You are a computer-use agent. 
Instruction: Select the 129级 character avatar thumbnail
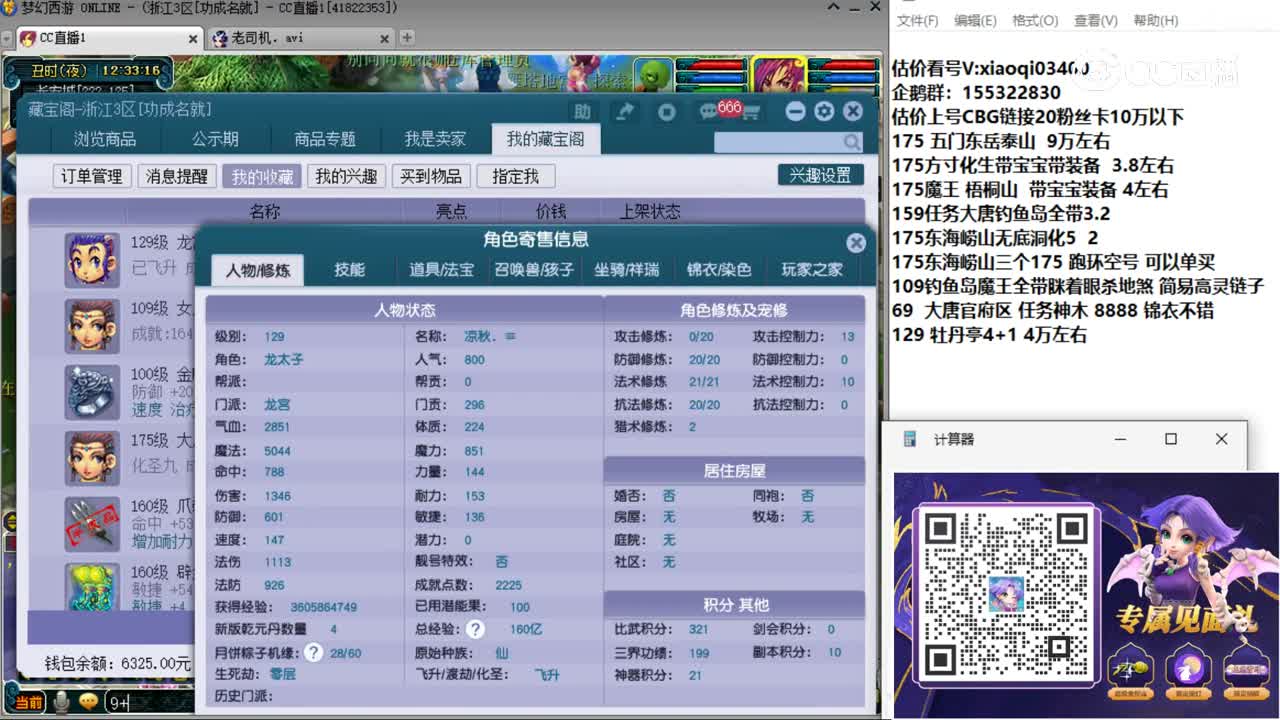tap(92, 260)
